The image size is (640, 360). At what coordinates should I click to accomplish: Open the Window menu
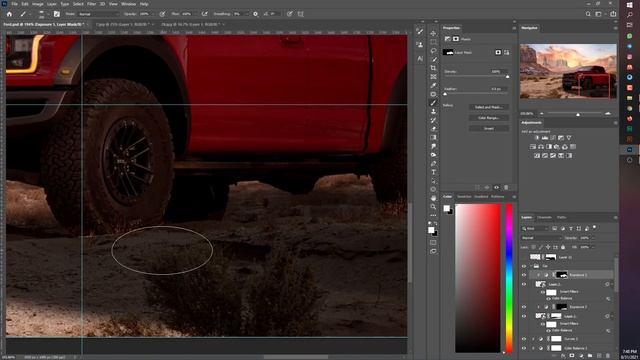[x=128, y=4]
